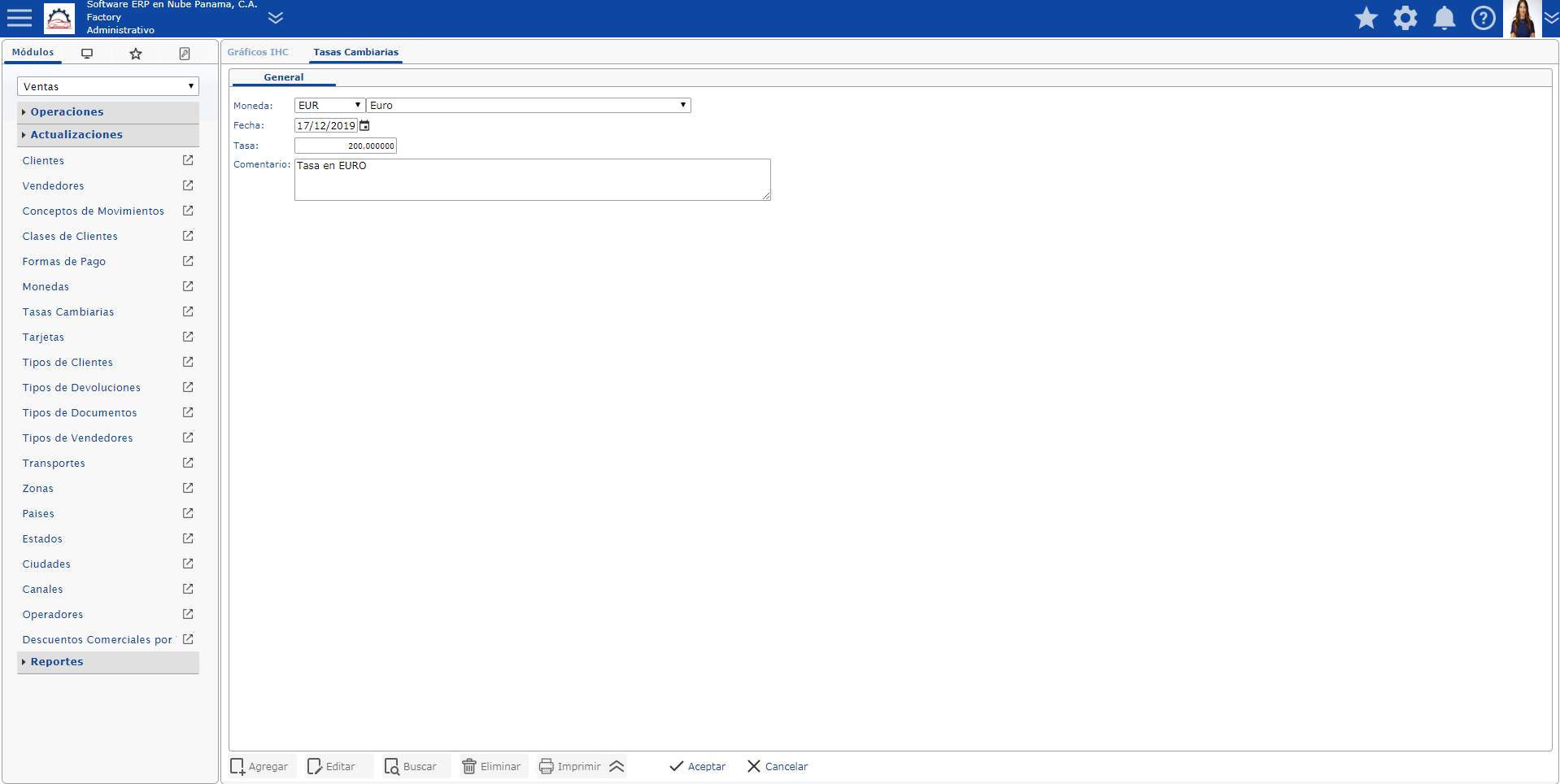Screen dimensions: 1560x784
Task: Open Conceptos de Movimientos external icon
Action: click(x=188, y=211)
